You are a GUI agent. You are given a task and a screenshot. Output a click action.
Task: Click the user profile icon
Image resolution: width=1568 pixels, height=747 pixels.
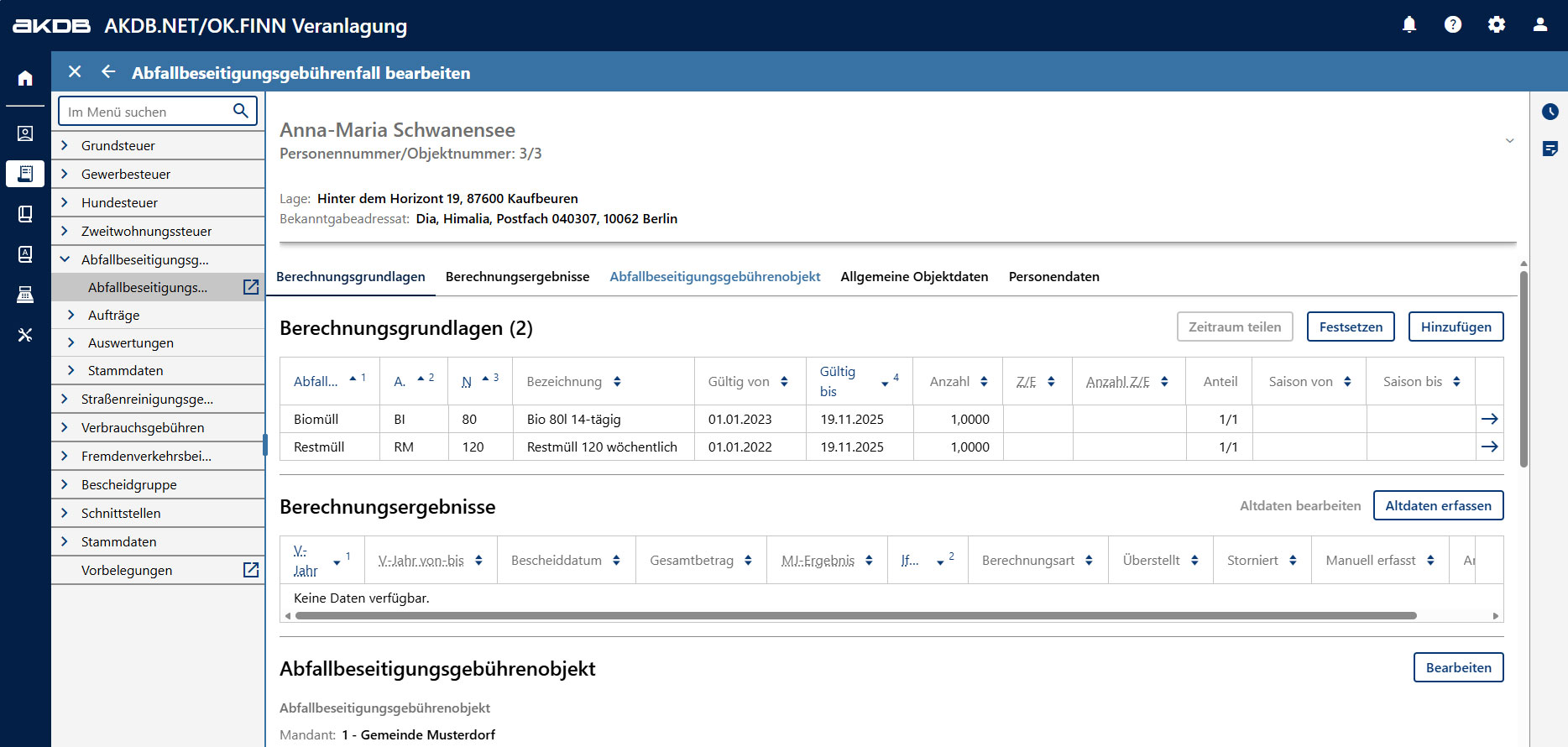[1540, 25]
